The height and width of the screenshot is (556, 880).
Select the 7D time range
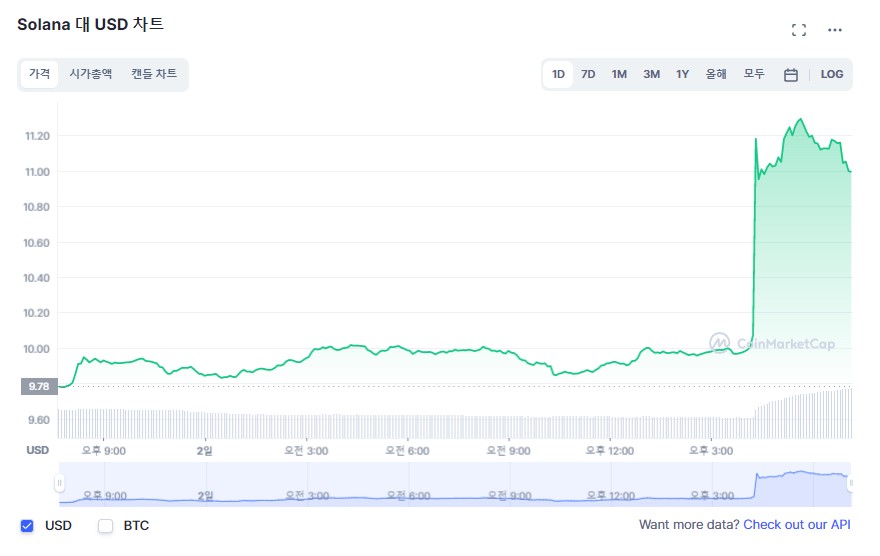pyautogui.click(x=588, y=75)
